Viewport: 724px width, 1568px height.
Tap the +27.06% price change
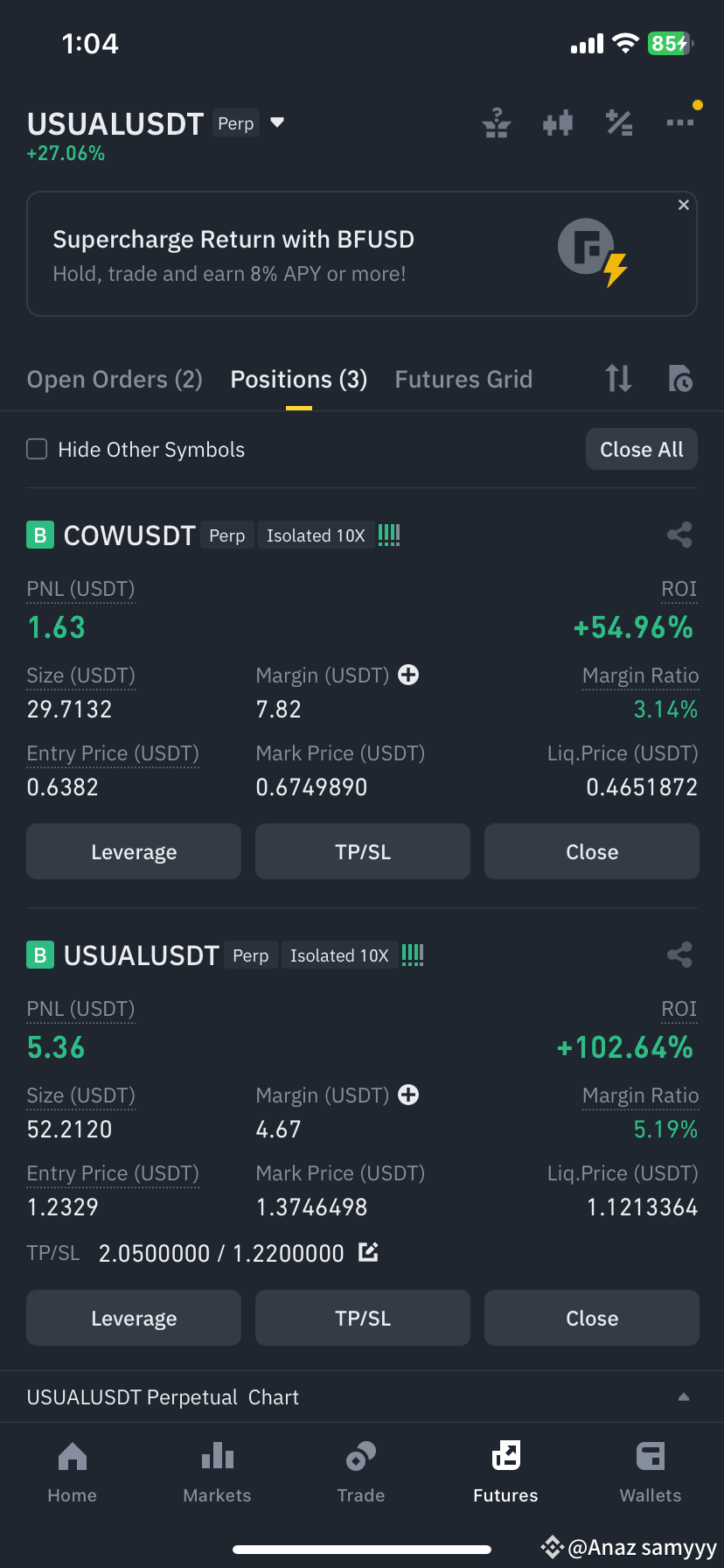point(66,153)
